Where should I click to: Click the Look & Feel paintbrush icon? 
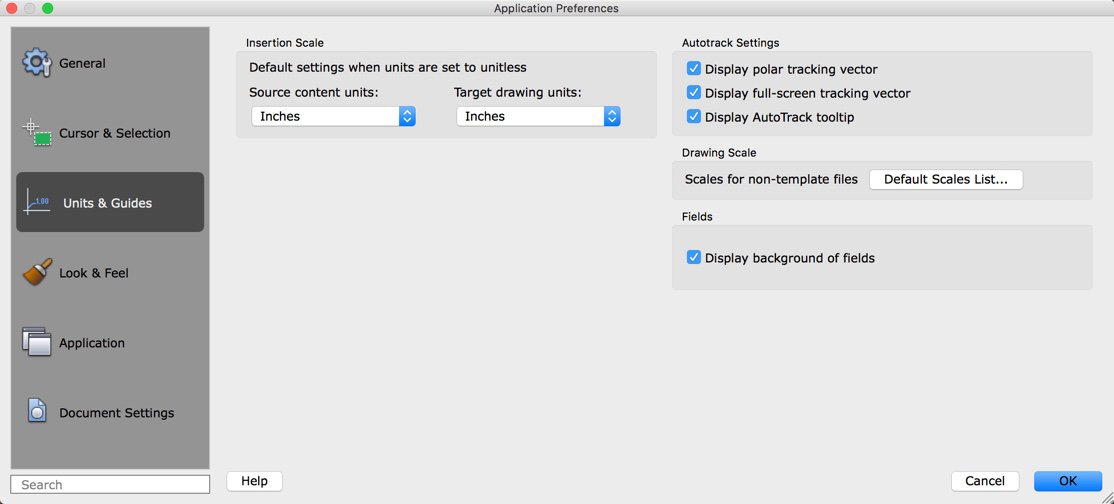click(x=37, y=272)
